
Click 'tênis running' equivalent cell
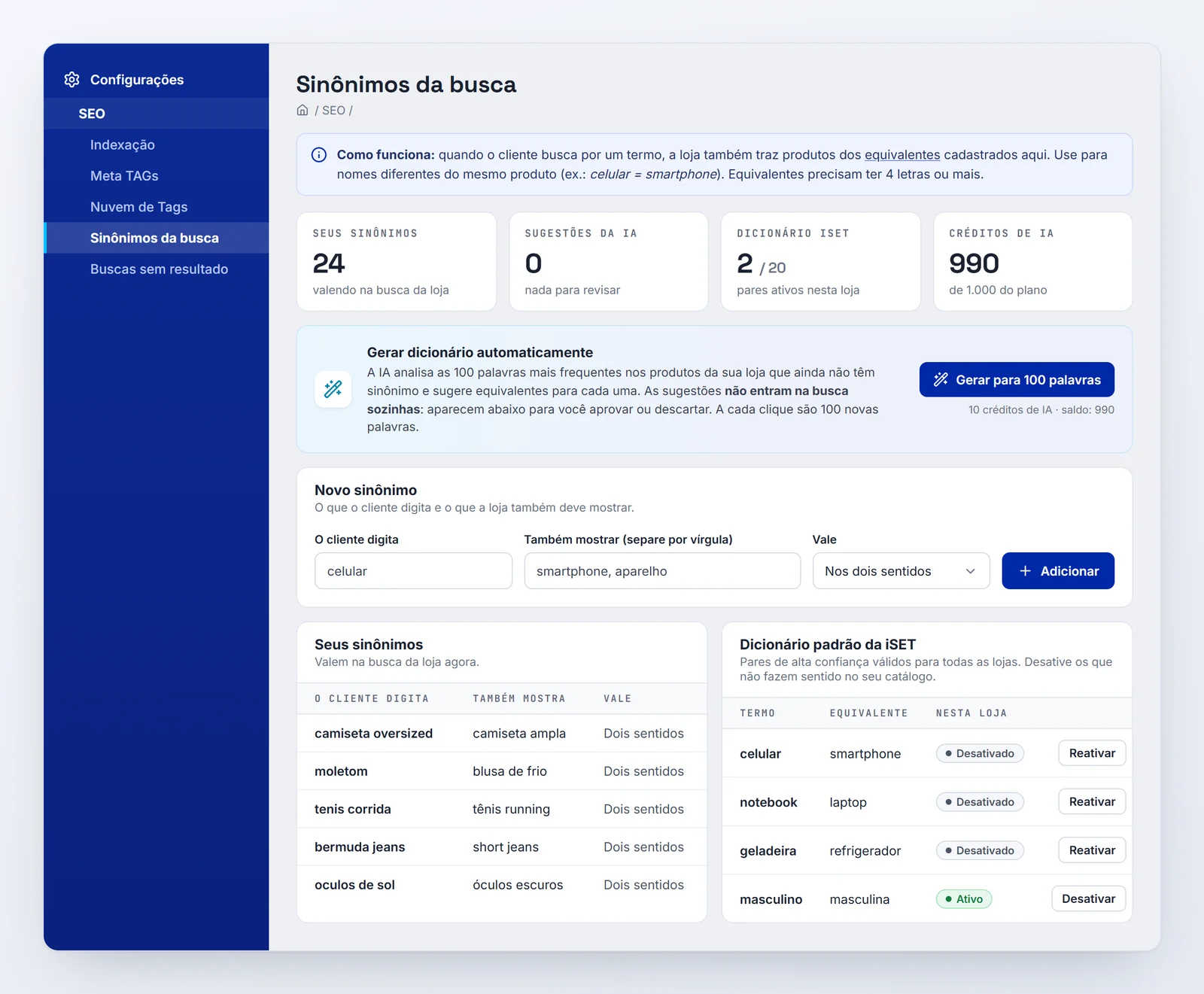511,810
